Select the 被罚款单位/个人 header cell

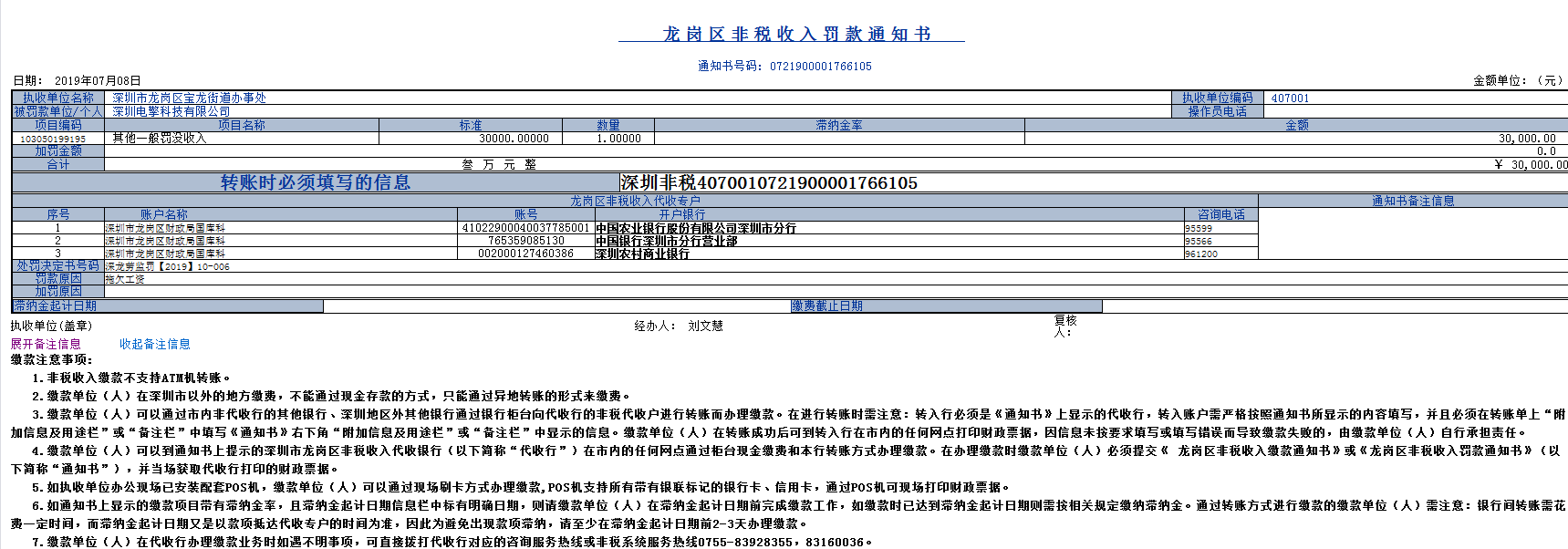click(x=58, y=111)
